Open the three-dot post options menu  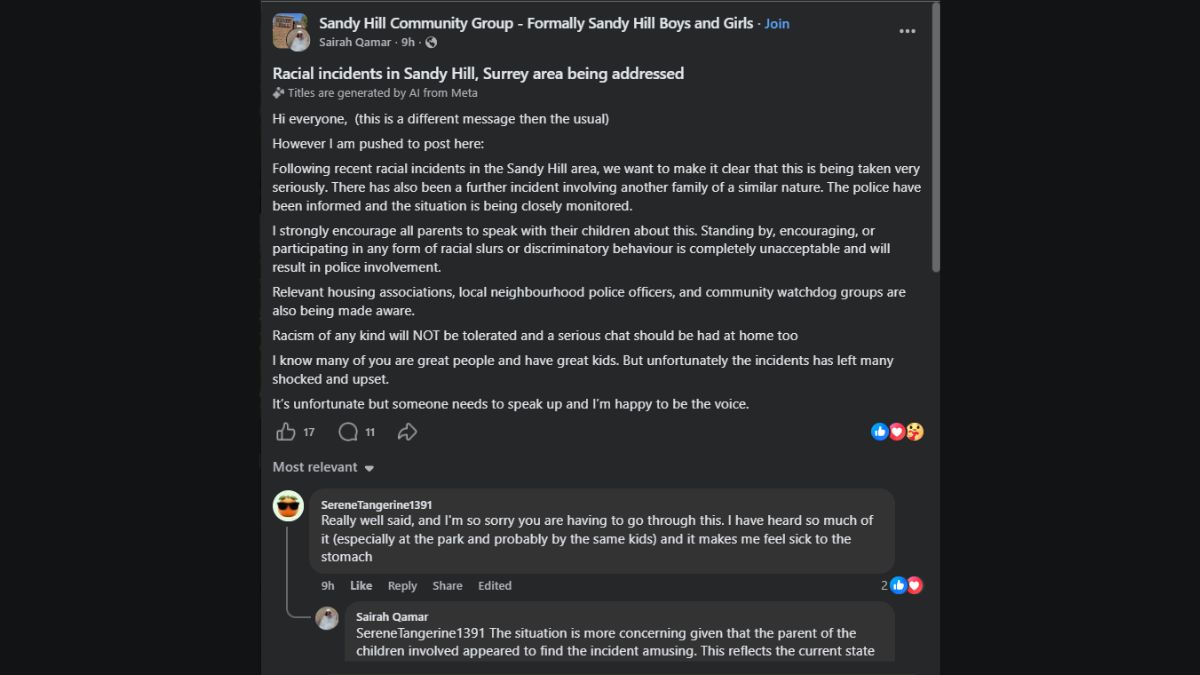click(x=907, y=32)
